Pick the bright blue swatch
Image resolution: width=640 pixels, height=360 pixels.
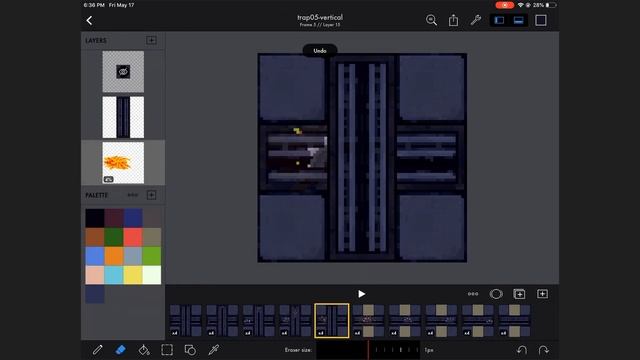pos(95,256)
